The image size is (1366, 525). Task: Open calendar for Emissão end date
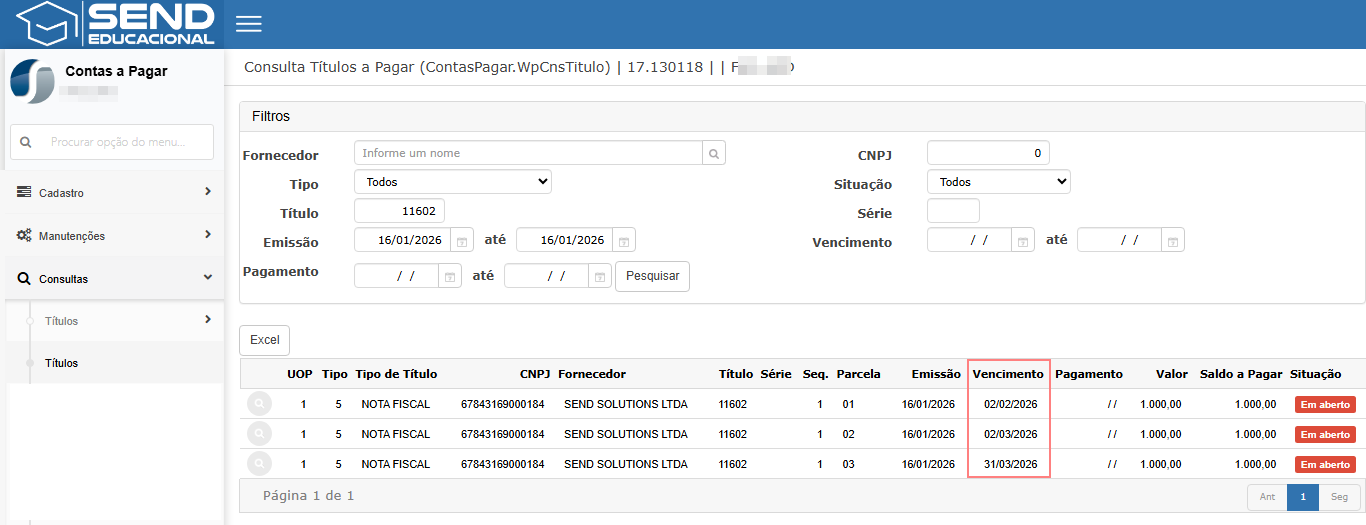(x=623, y=241)
